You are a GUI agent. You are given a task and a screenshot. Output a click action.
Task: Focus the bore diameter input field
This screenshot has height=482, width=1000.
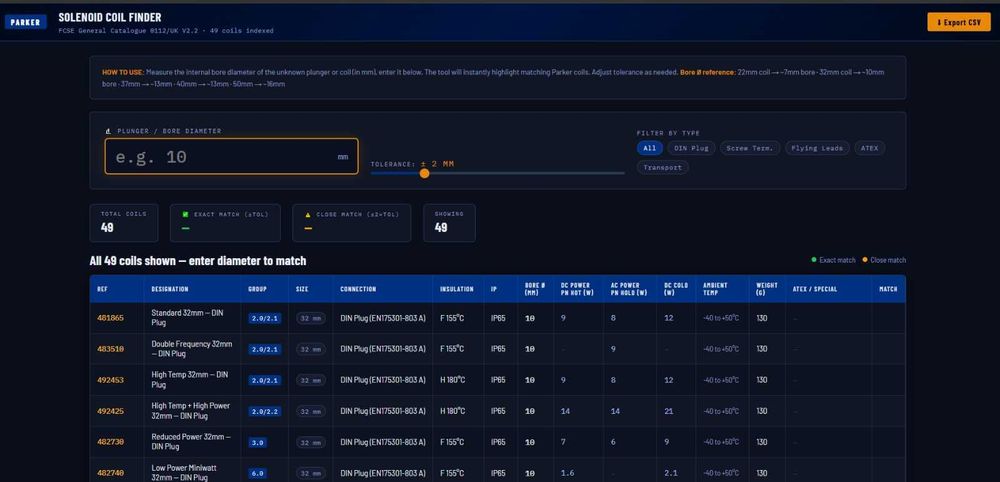pyautogui.click(x=232, y=156)
